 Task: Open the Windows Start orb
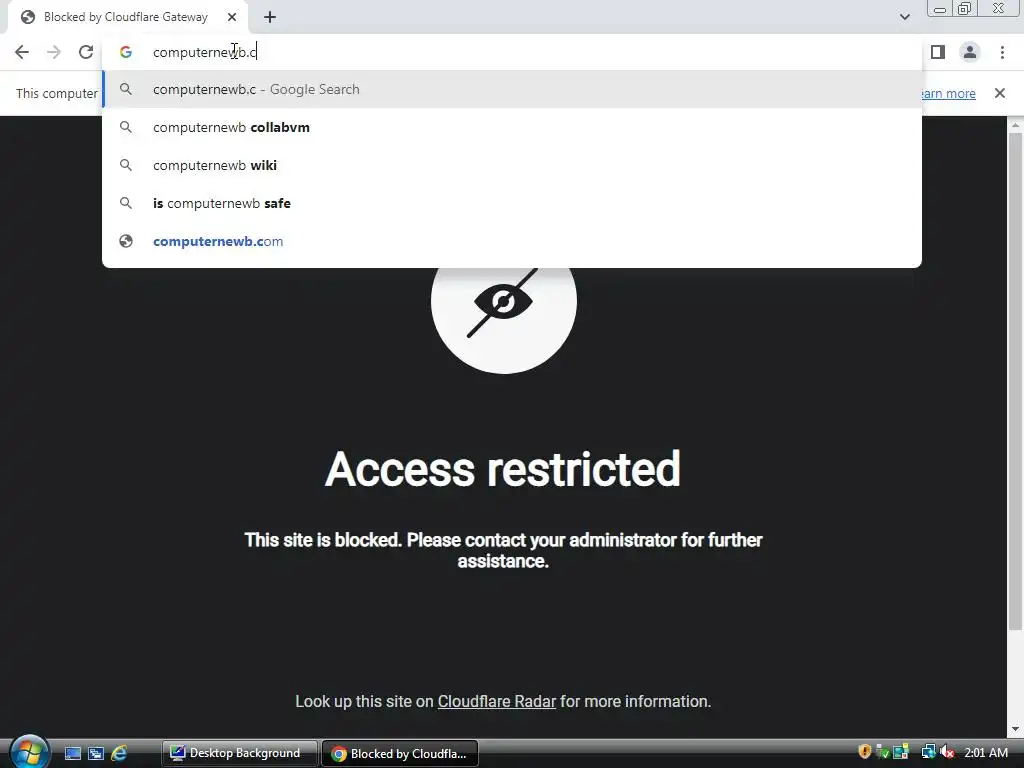pos(29,752)
